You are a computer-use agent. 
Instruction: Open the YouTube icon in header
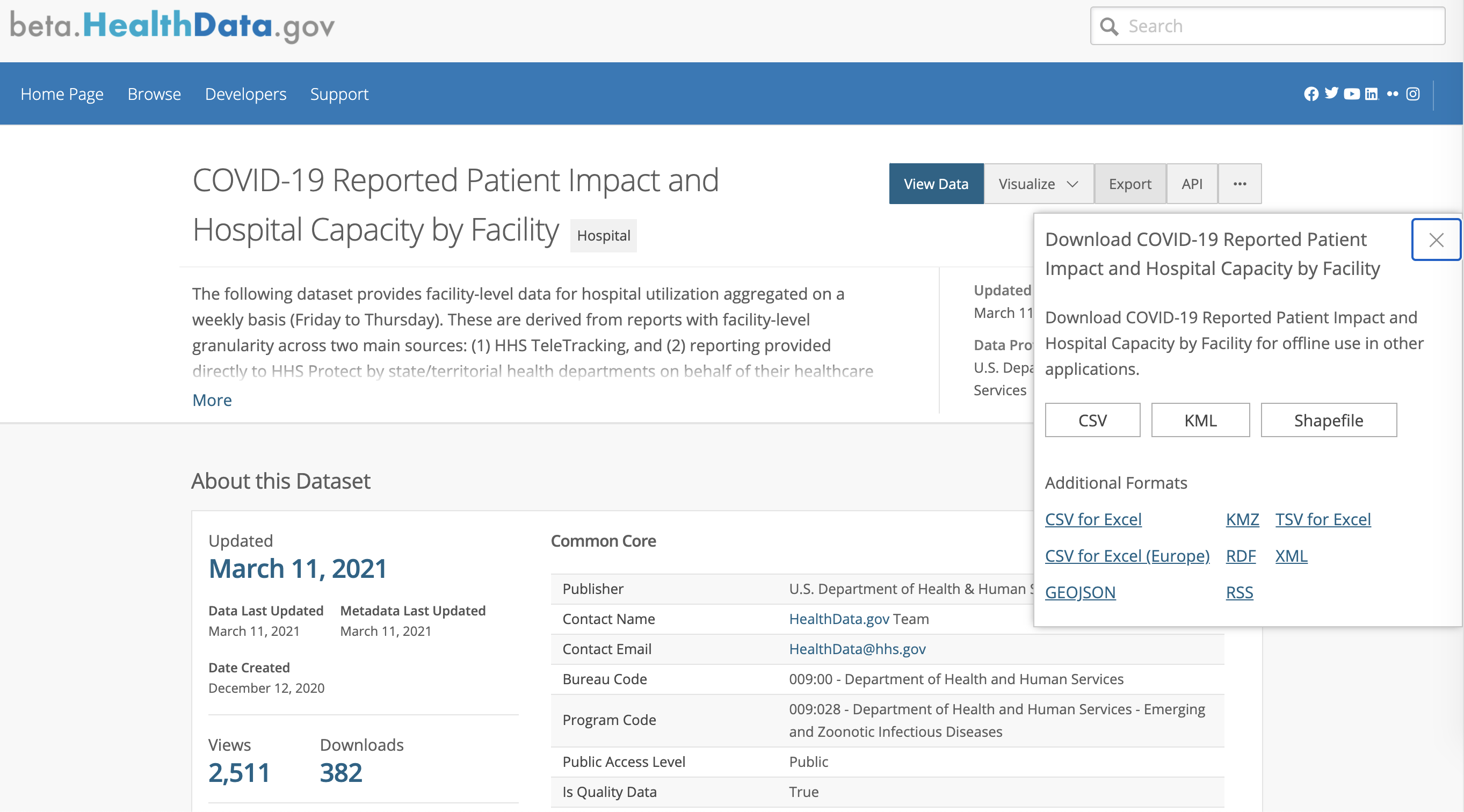tap(1351, 94)
